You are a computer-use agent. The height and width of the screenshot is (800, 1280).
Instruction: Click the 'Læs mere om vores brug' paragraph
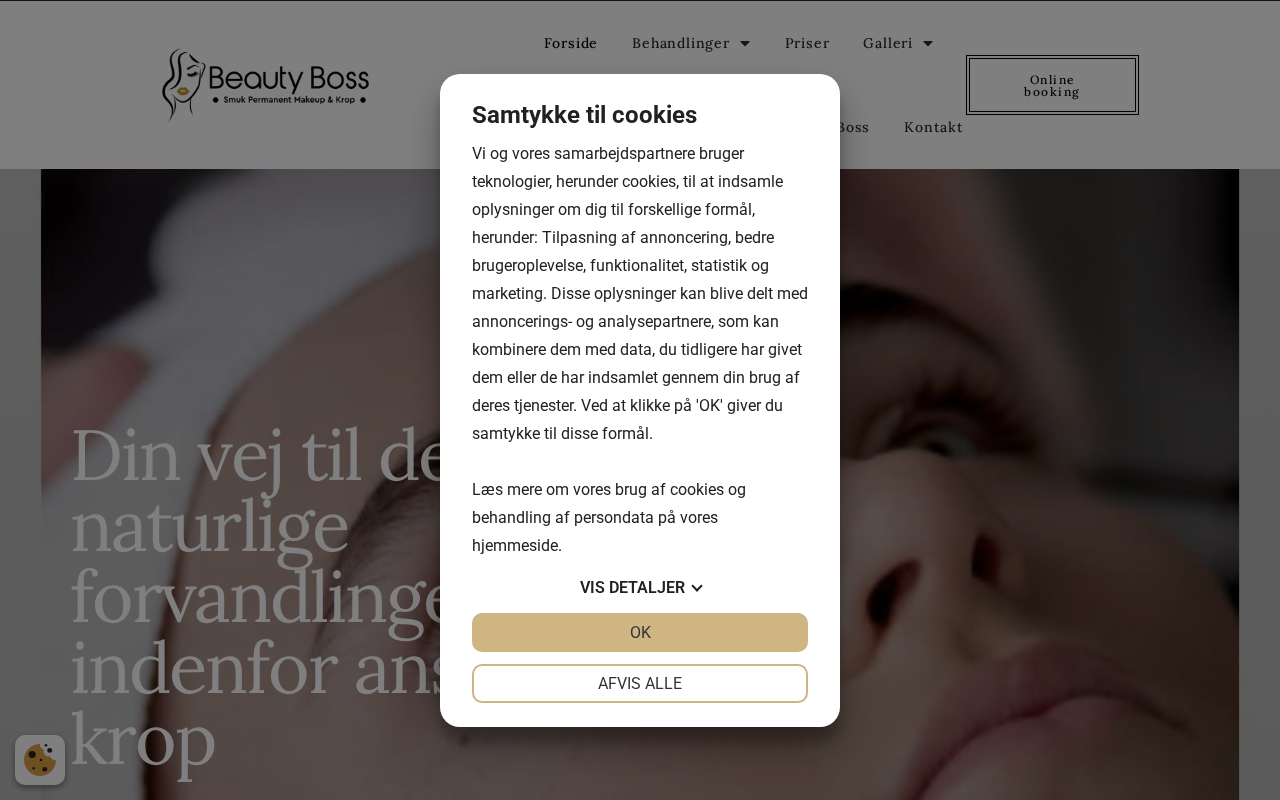point(610,518)
